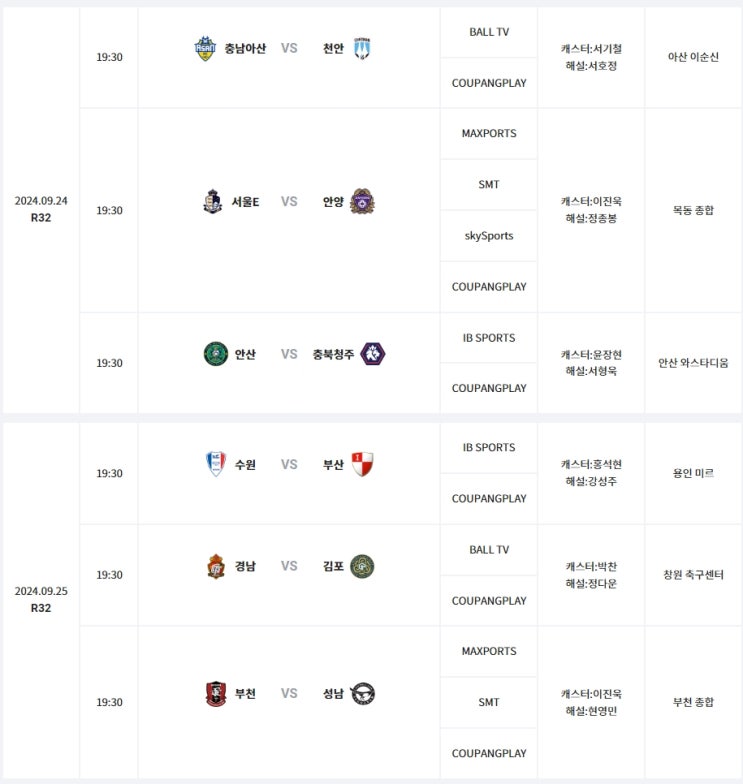743x784 pixels.
Task: Click the Suwon team crest
Action: [x=215, y=464]
